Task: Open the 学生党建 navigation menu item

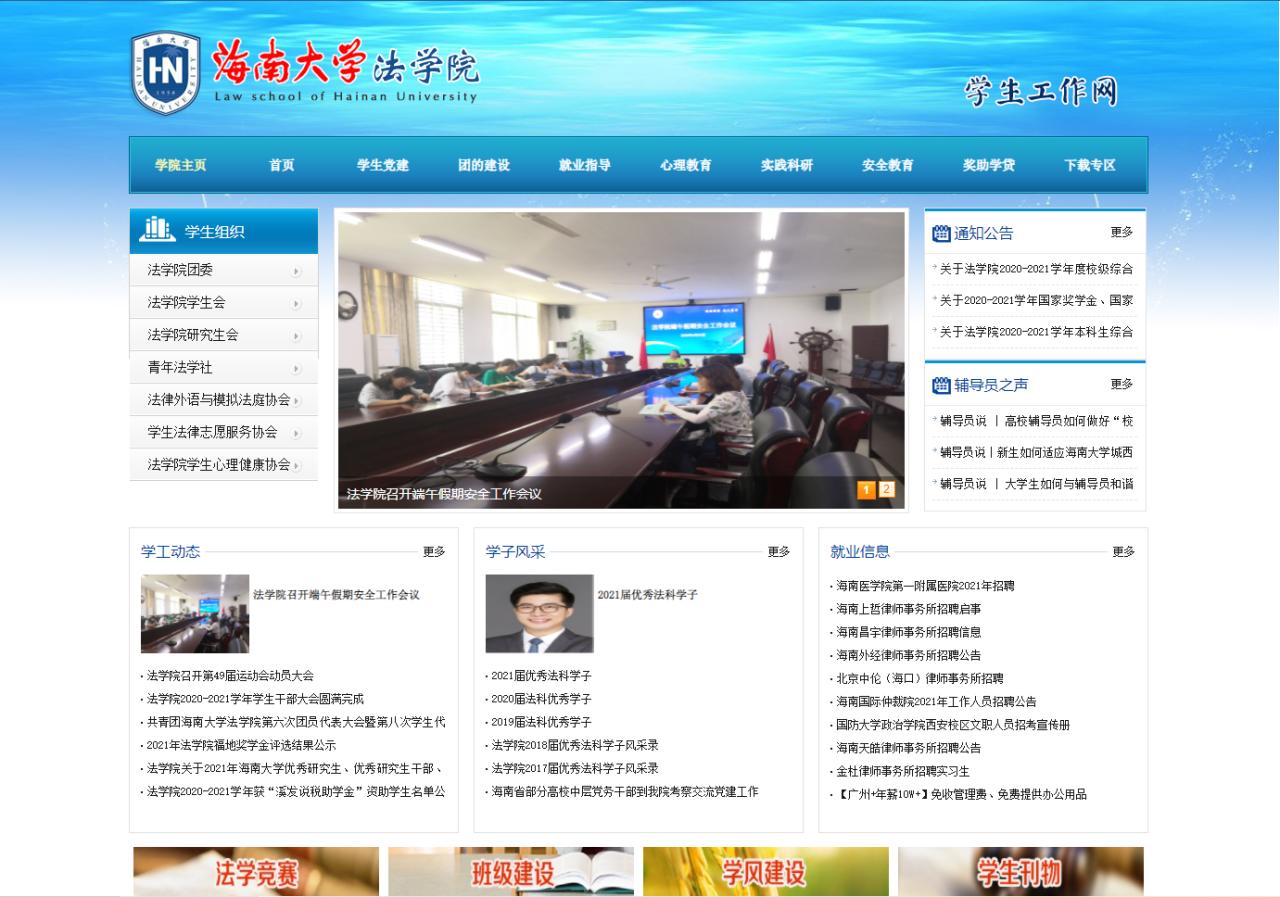Action: point(383,165)
